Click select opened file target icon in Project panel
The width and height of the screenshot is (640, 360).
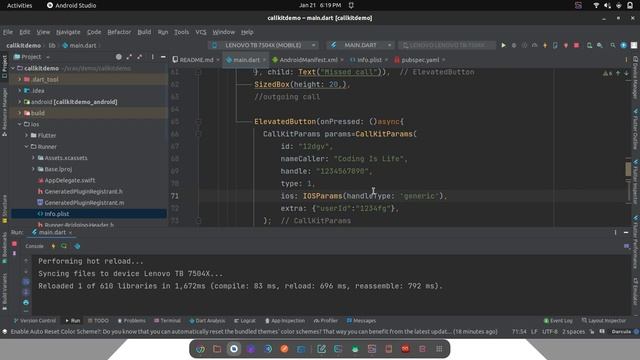118,57
